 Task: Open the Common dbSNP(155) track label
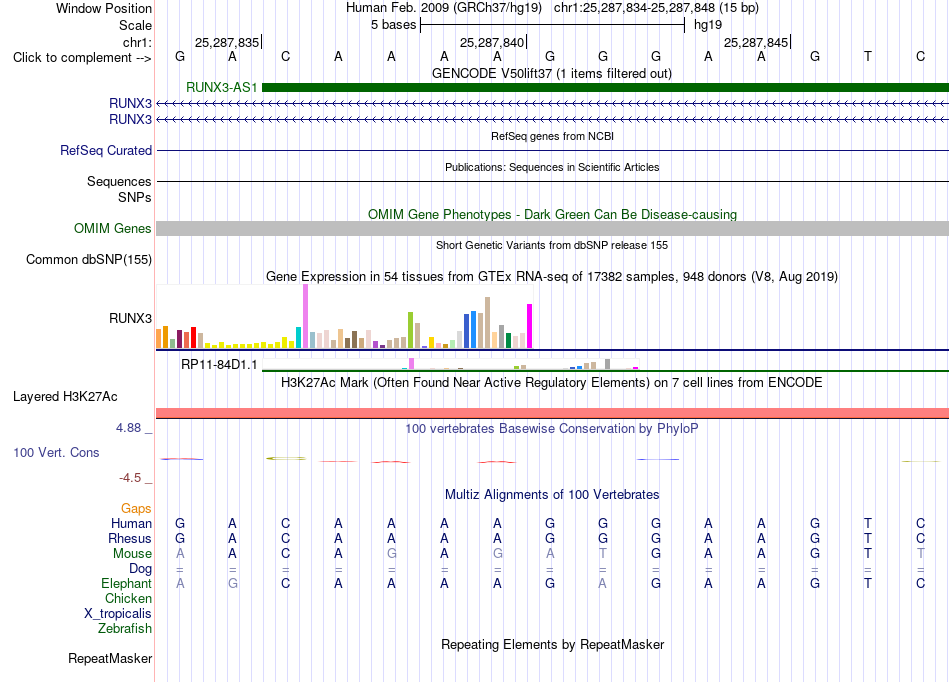pos(89,259)
